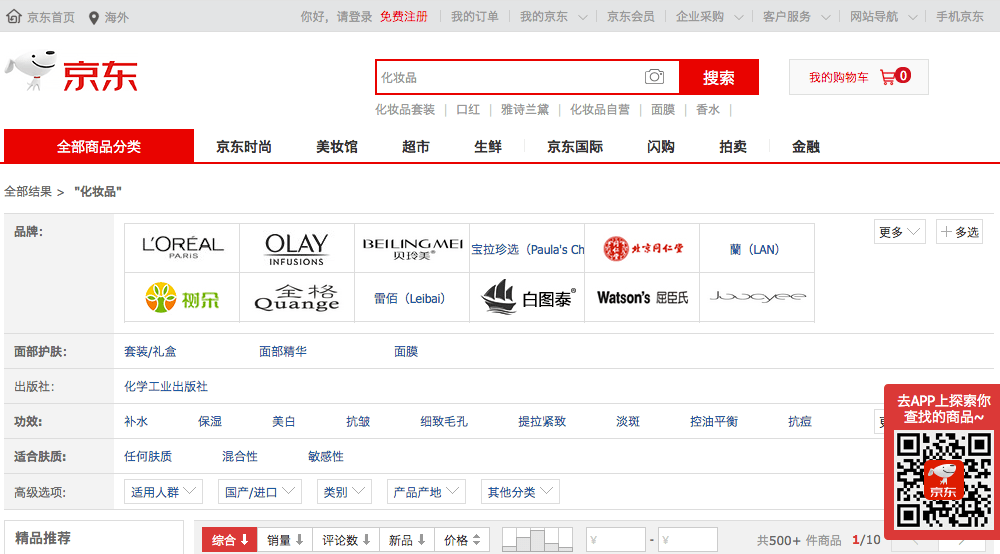Go to 京东国际 tab
This screenshot has height=554, width=1000.
click(x=575, y=147)
